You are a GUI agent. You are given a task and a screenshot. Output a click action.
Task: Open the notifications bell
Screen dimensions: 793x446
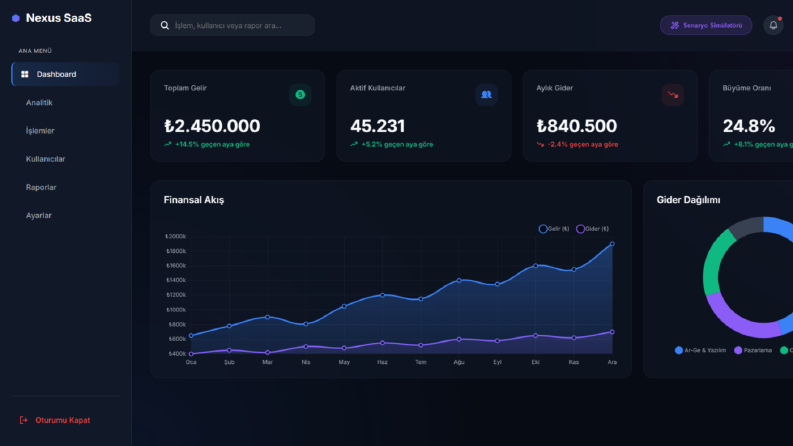pyautogui.click(x=773, y=25)
